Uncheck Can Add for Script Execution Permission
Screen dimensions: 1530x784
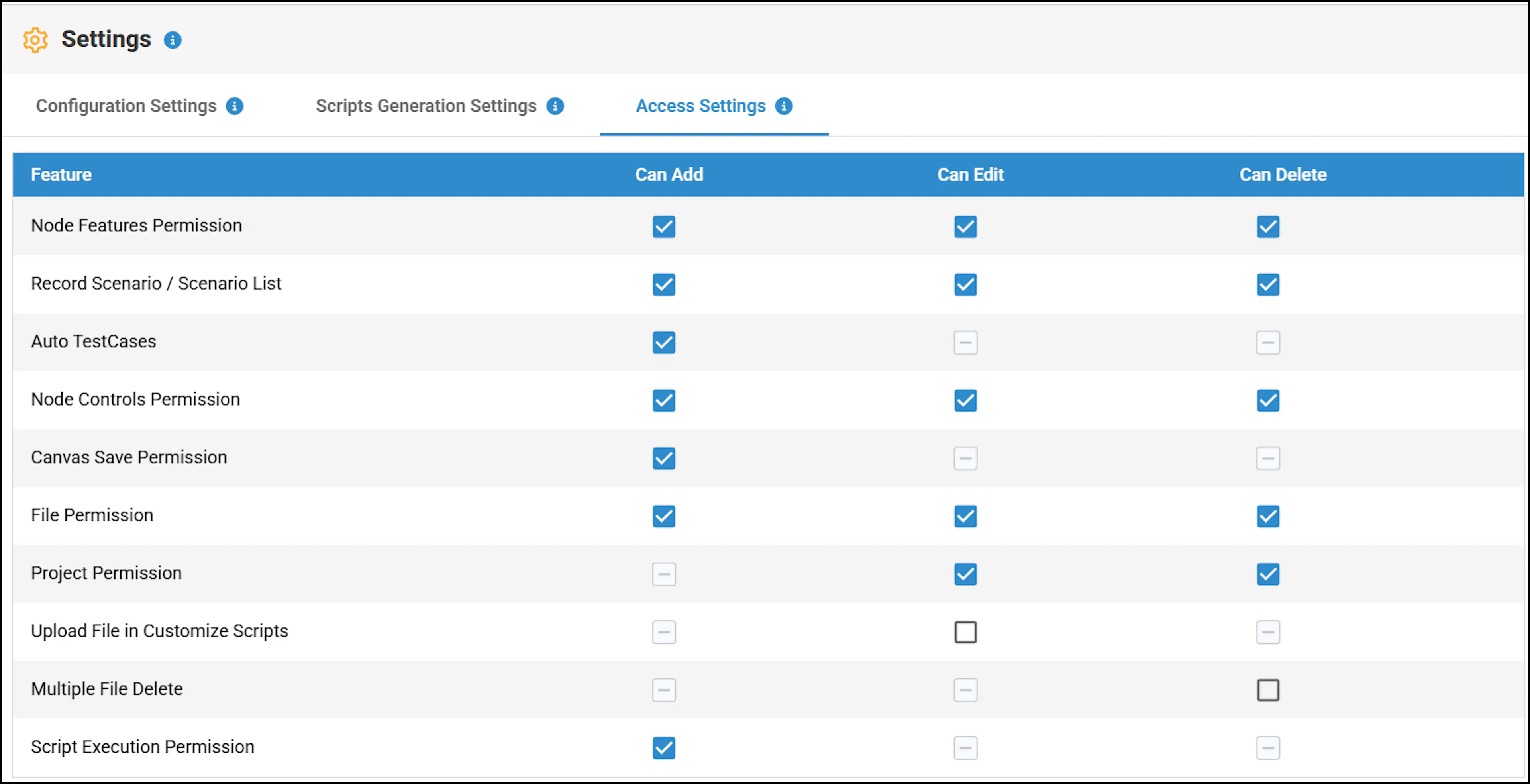click(x=664, y=748)
